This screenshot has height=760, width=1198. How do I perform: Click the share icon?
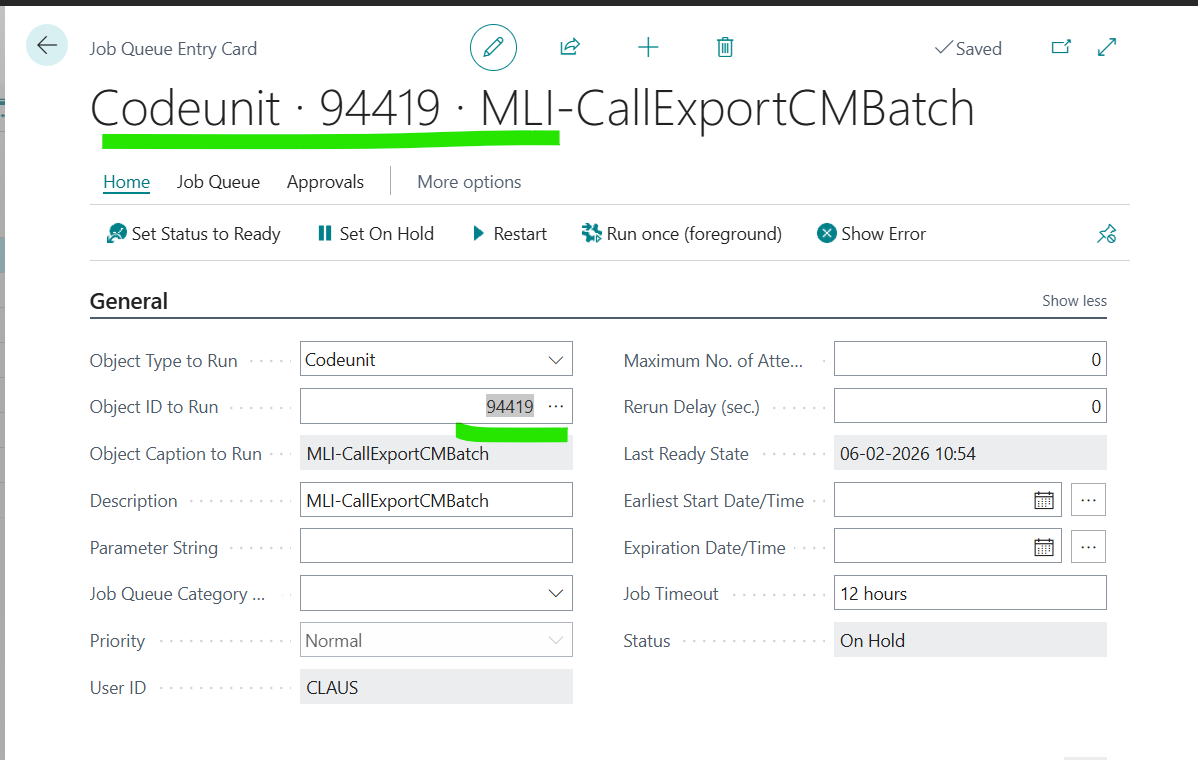point(570,47)
